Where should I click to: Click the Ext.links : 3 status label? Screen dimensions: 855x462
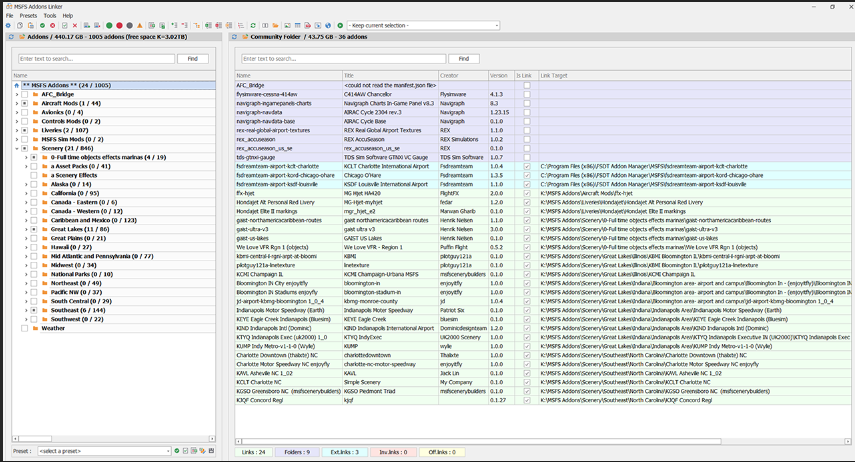click(344, 452)
